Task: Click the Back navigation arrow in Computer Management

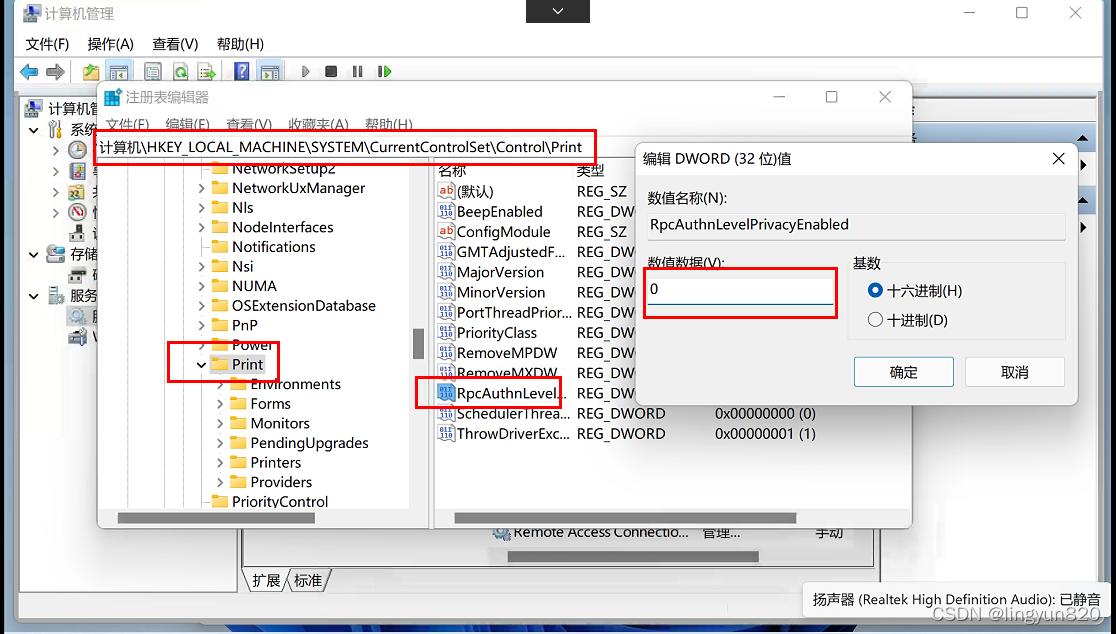Action: [x=29, y=71]
